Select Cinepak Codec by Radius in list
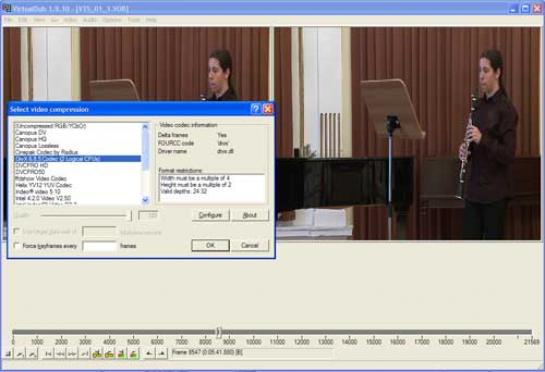Screen dimensions: 545x372 [46, 152]
